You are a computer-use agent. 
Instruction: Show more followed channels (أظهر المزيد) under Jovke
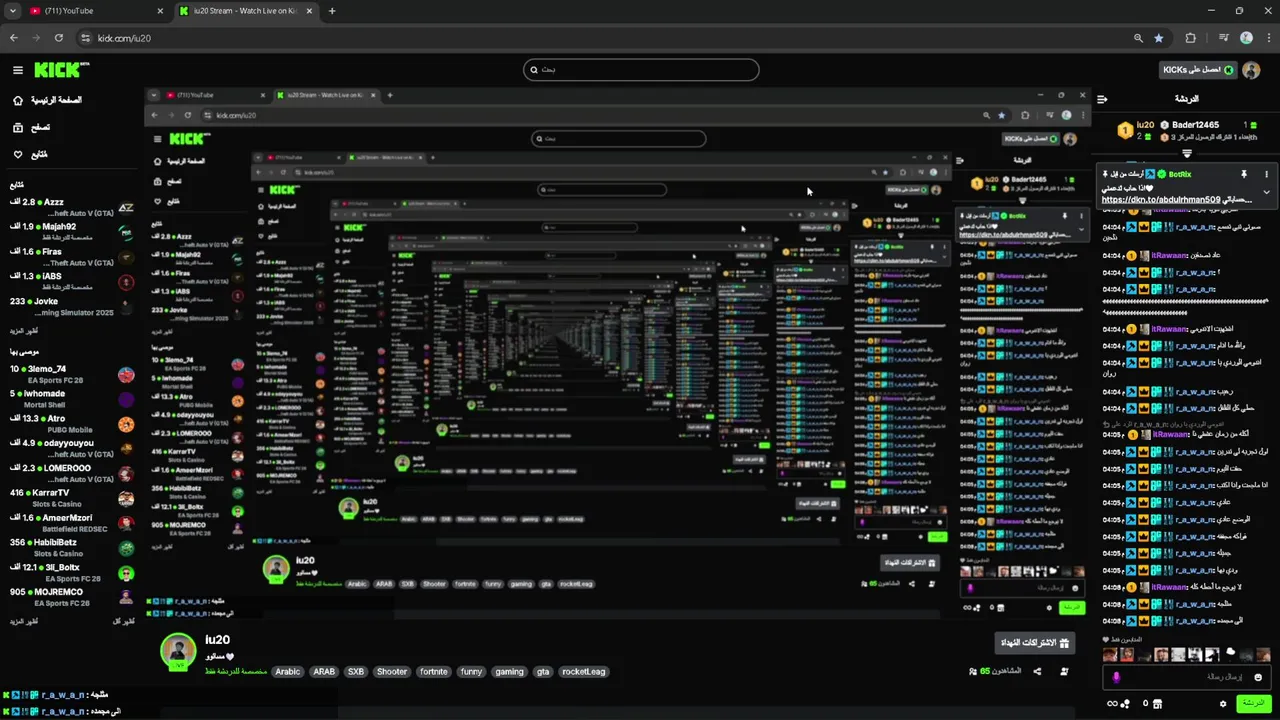point(25,330)
